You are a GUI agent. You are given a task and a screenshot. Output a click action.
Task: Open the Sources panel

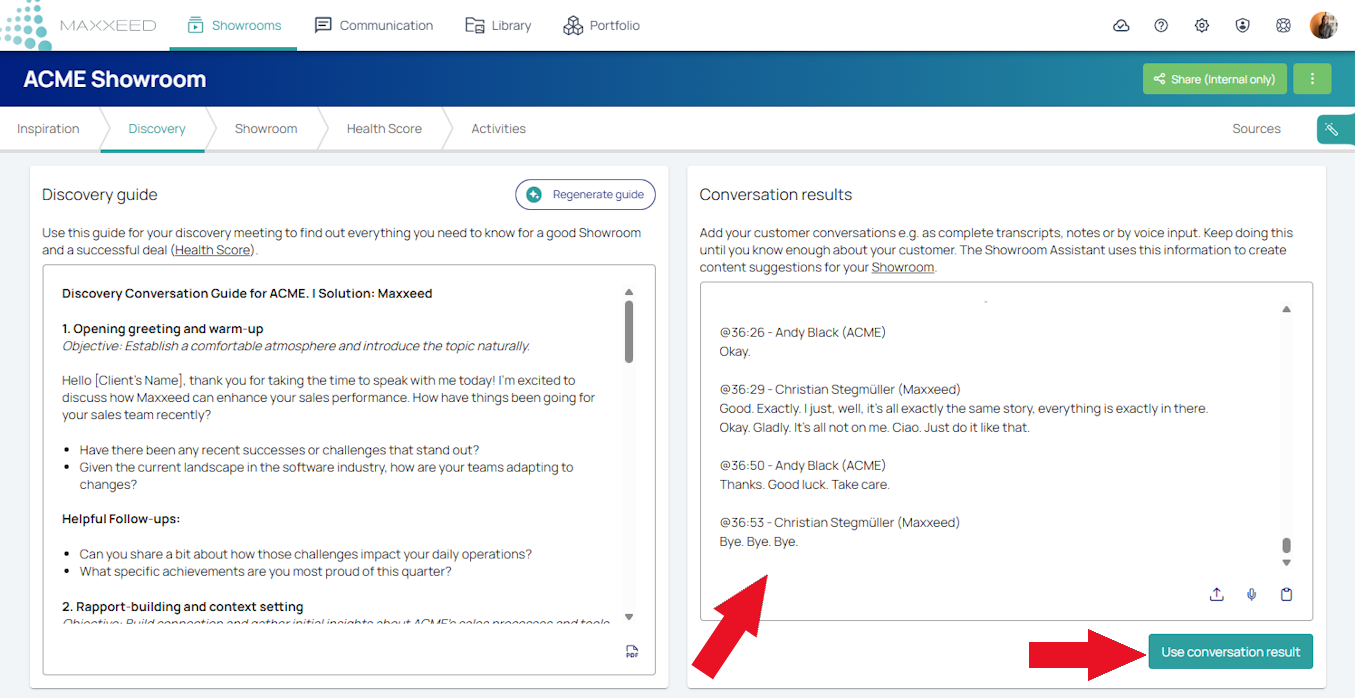click(1256, 129)
